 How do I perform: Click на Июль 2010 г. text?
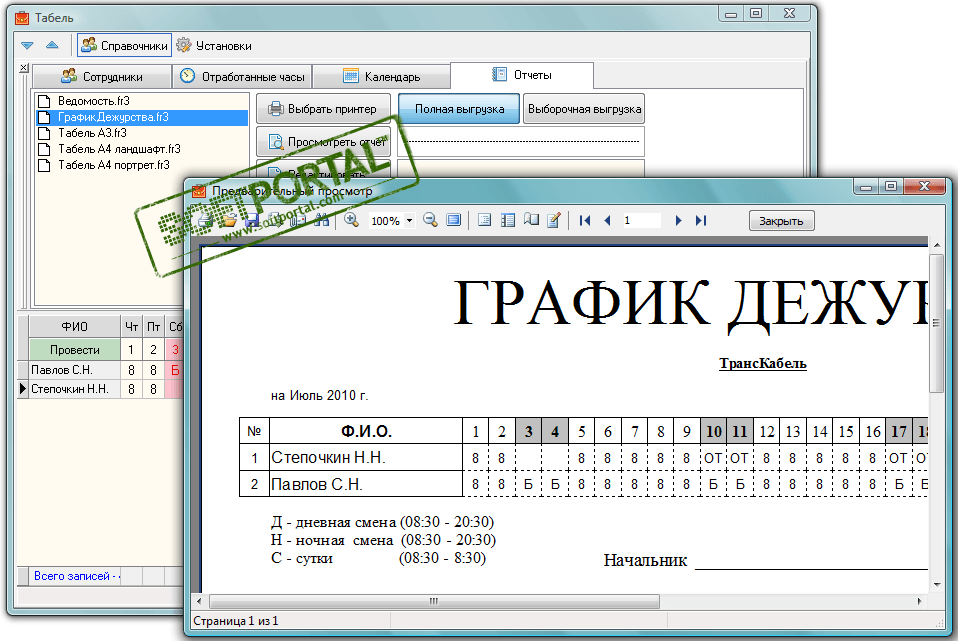[x=320, y=395]
